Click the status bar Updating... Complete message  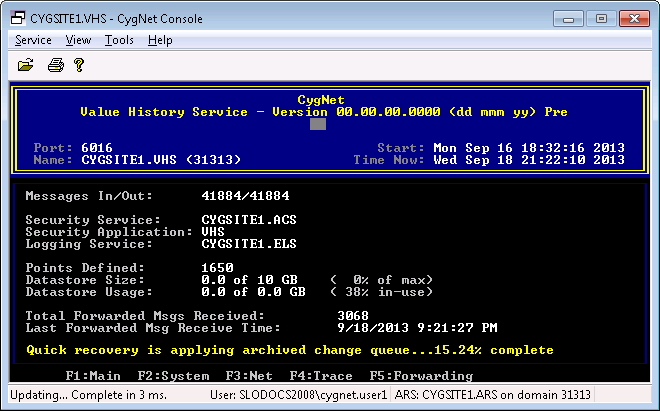(x=89, y=395)
